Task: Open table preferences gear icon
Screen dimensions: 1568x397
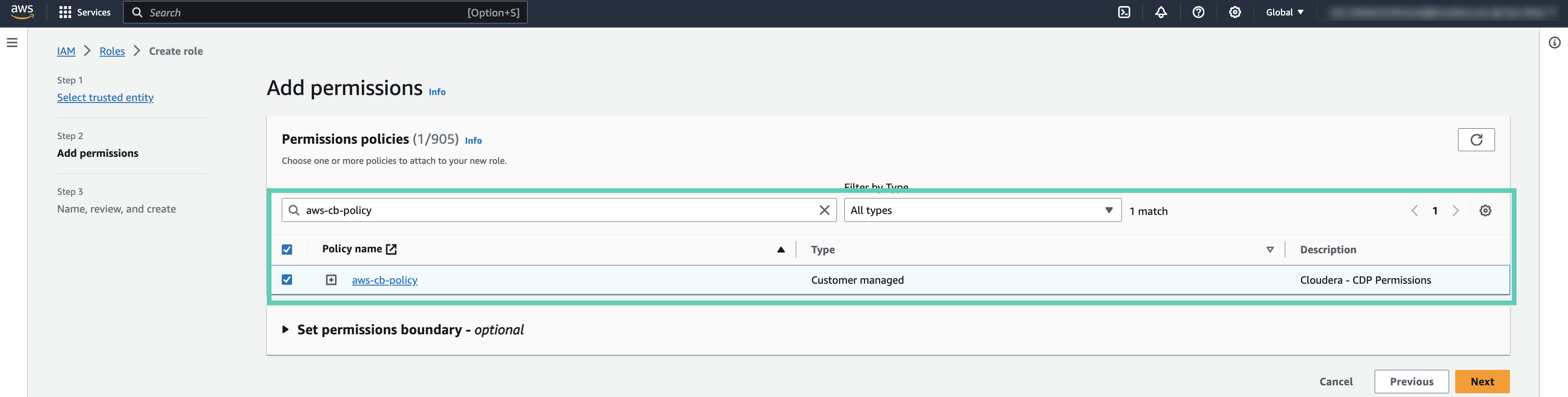Action: (x=1485, y=211)
